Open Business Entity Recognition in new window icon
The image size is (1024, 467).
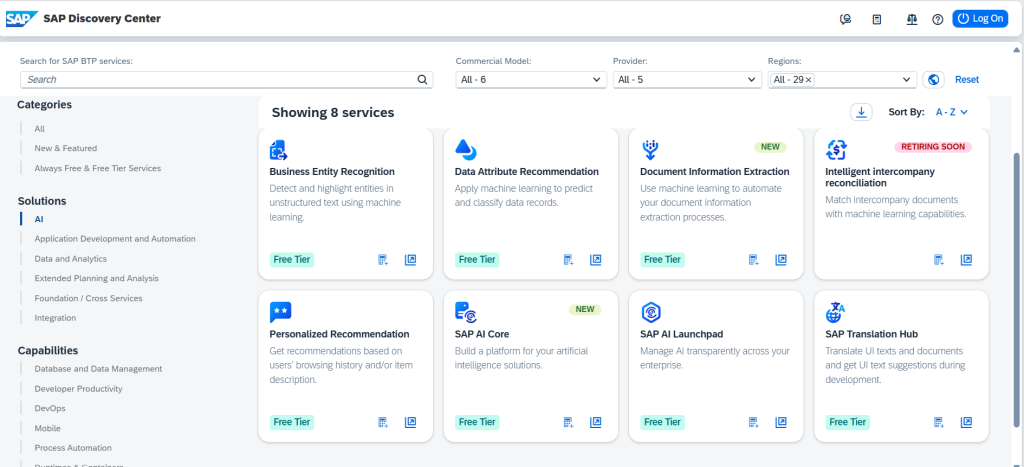410,260
